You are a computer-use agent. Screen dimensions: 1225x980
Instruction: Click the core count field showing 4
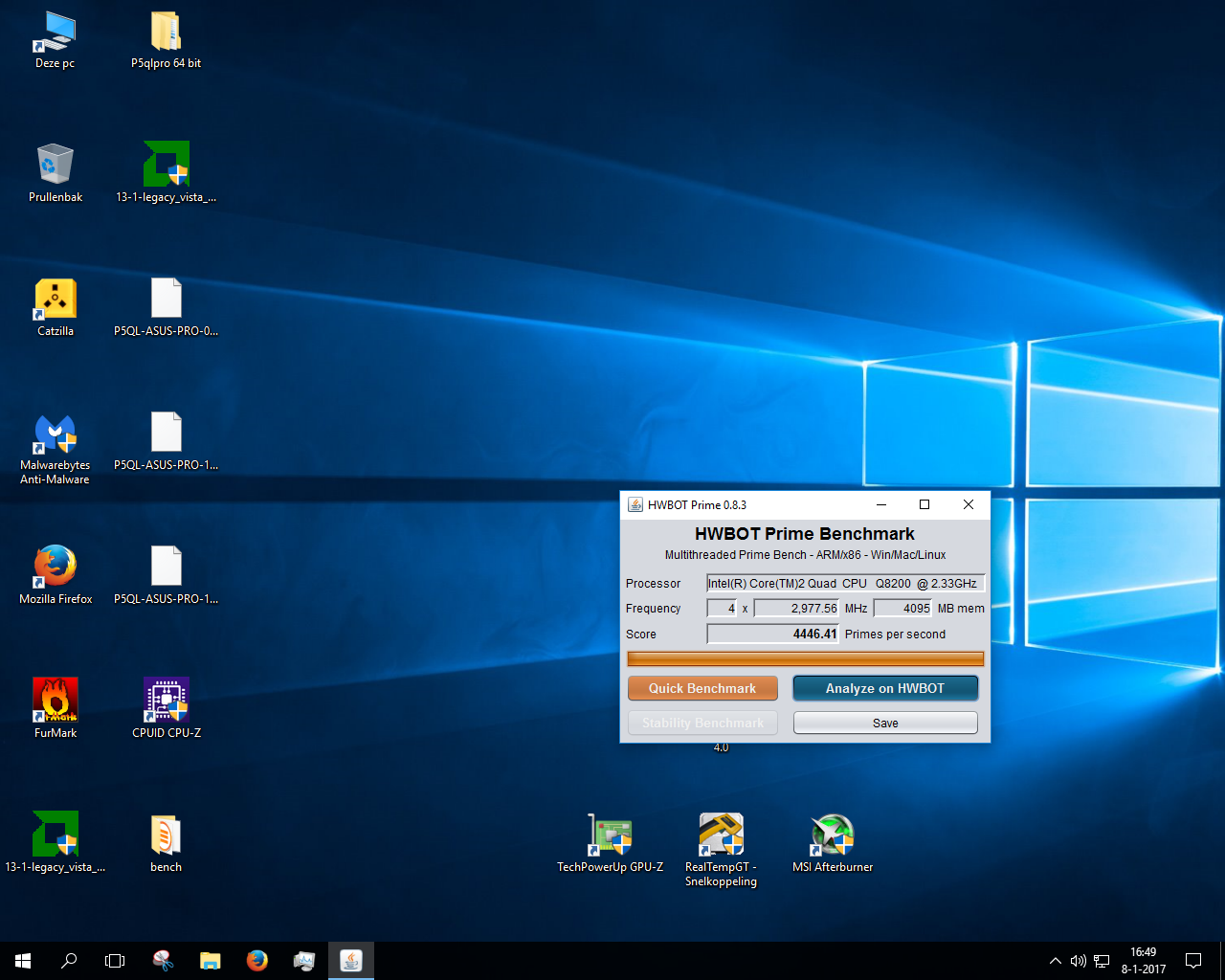[722, 608]
